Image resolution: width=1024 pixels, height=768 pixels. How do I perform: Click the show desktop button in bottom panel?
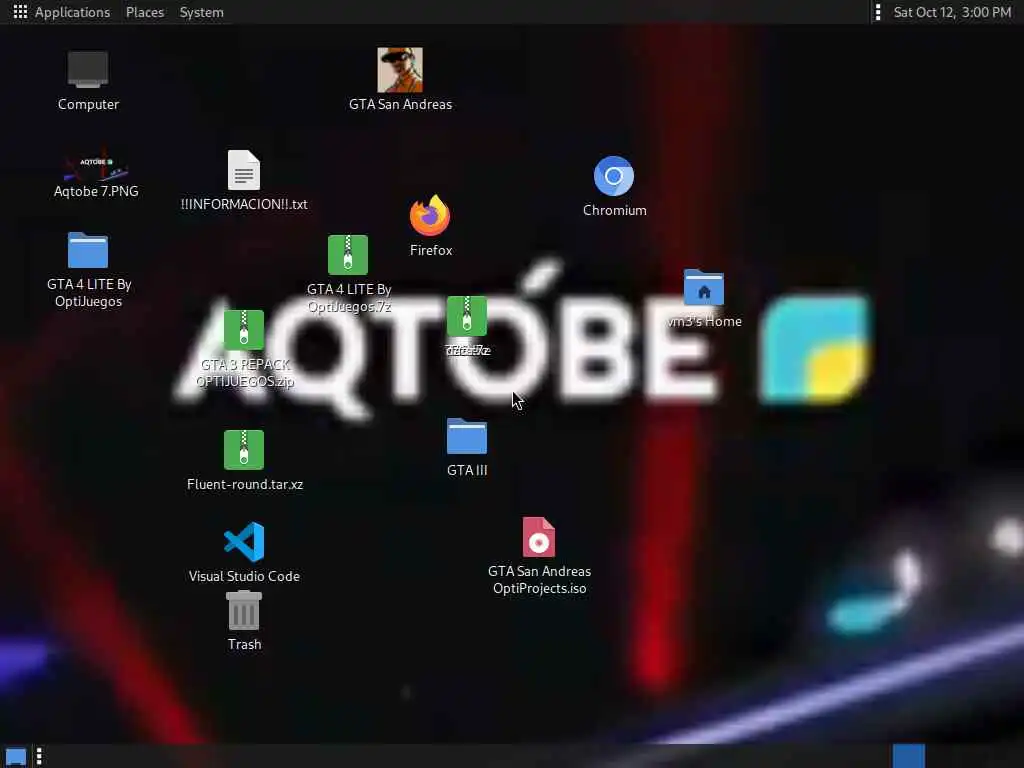tap(16, 757)
